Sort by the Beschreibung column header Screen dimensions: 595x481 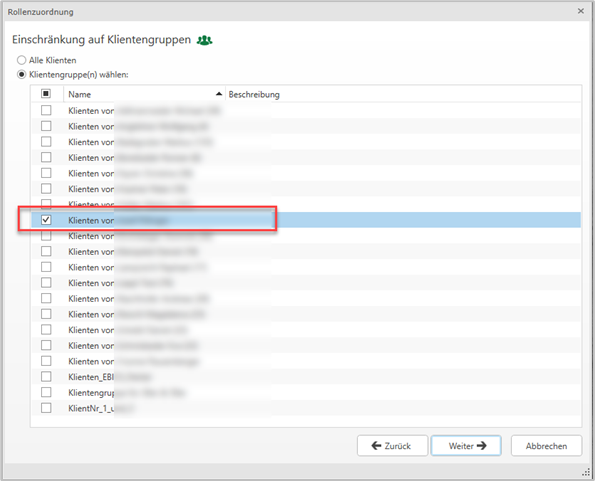pyautogui.click(x=254, y=94)
